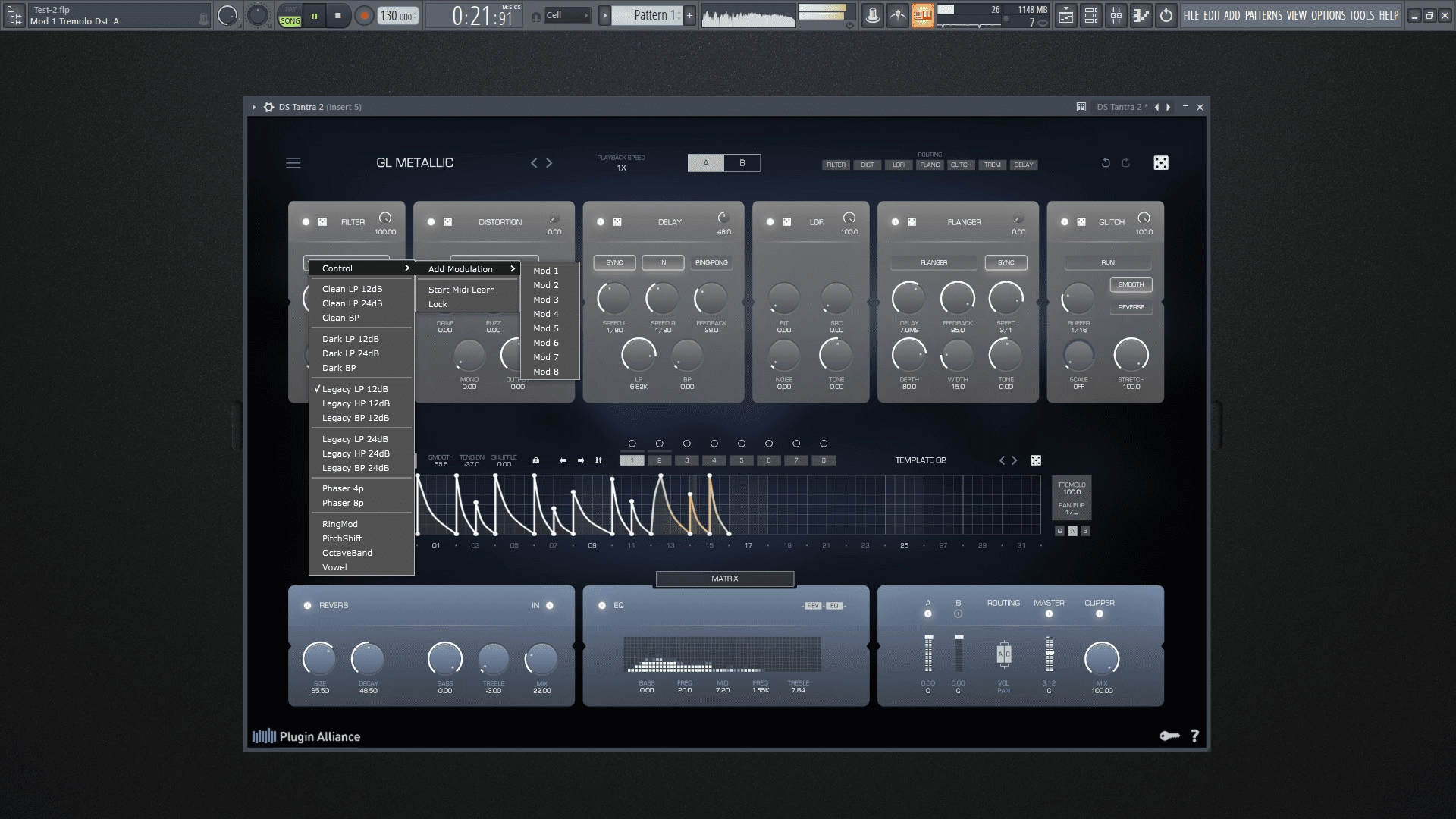Randomize the Distortion module with its dice
Screen dimensions: 1456x819
[447, 222]
